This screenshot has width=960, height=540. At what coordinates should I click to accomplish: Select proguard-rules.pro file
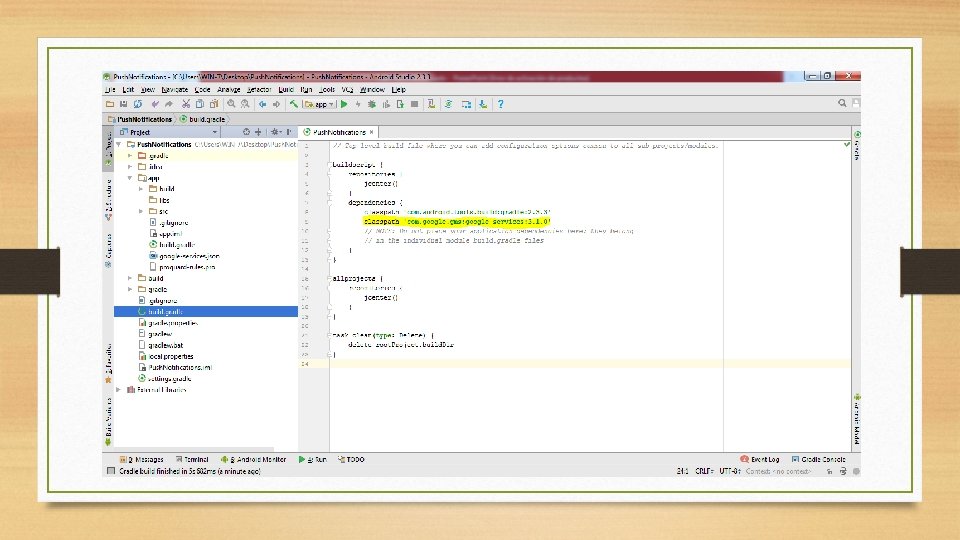187,267
